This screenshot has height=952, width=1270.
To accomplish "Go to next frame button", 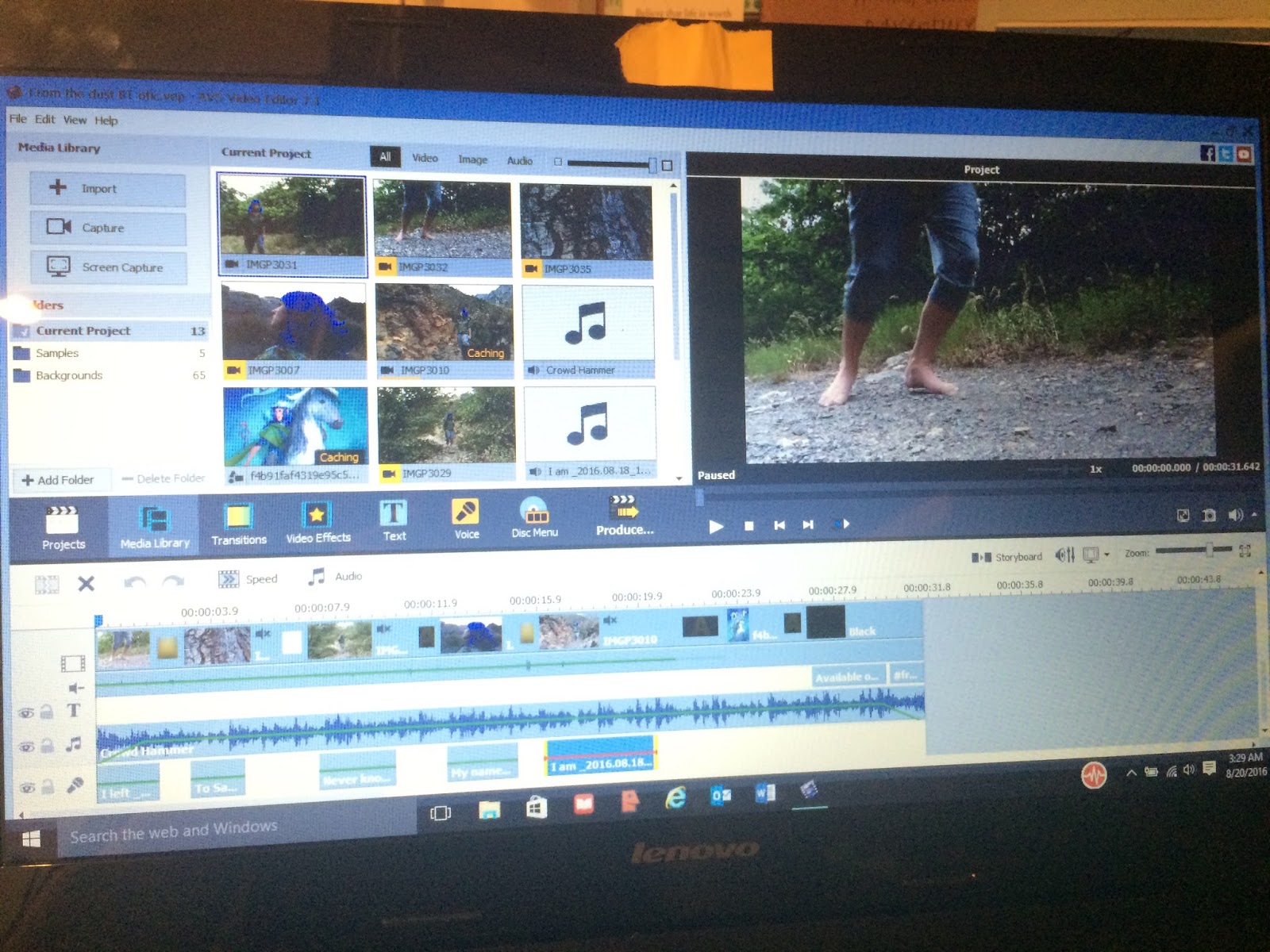I will tap(808, 524).
